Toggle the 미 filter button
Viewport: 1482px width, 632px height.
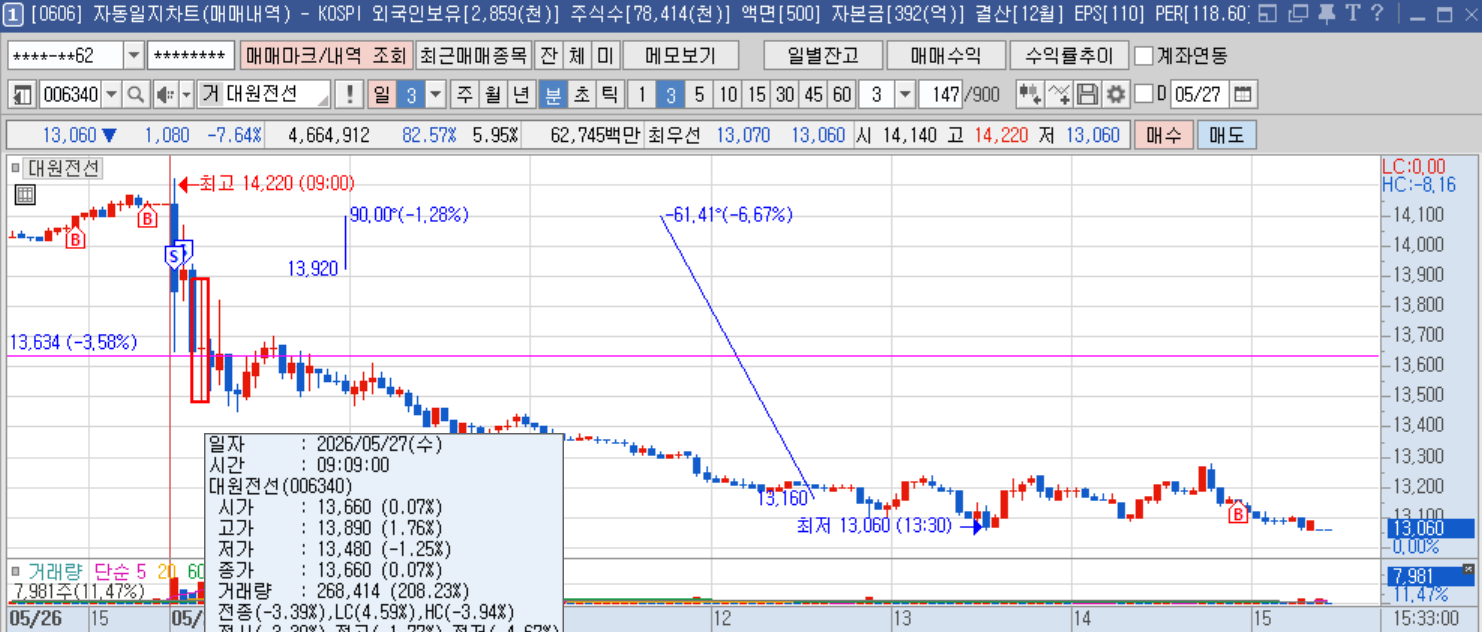coord(605,55)
